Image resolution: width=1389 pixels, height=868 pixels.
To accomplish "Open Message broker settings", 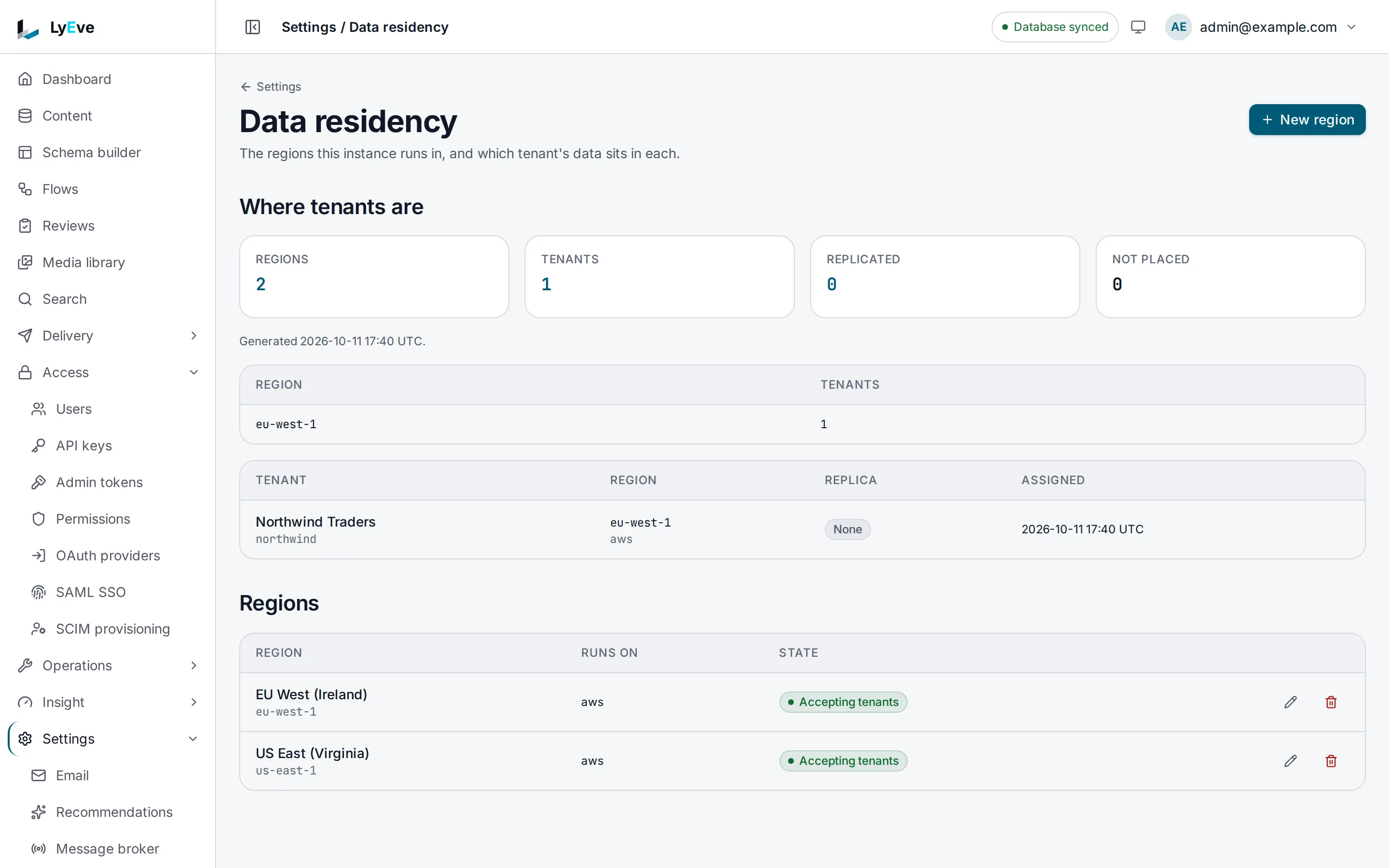I will pyautogui.click(x=114, y=849).
